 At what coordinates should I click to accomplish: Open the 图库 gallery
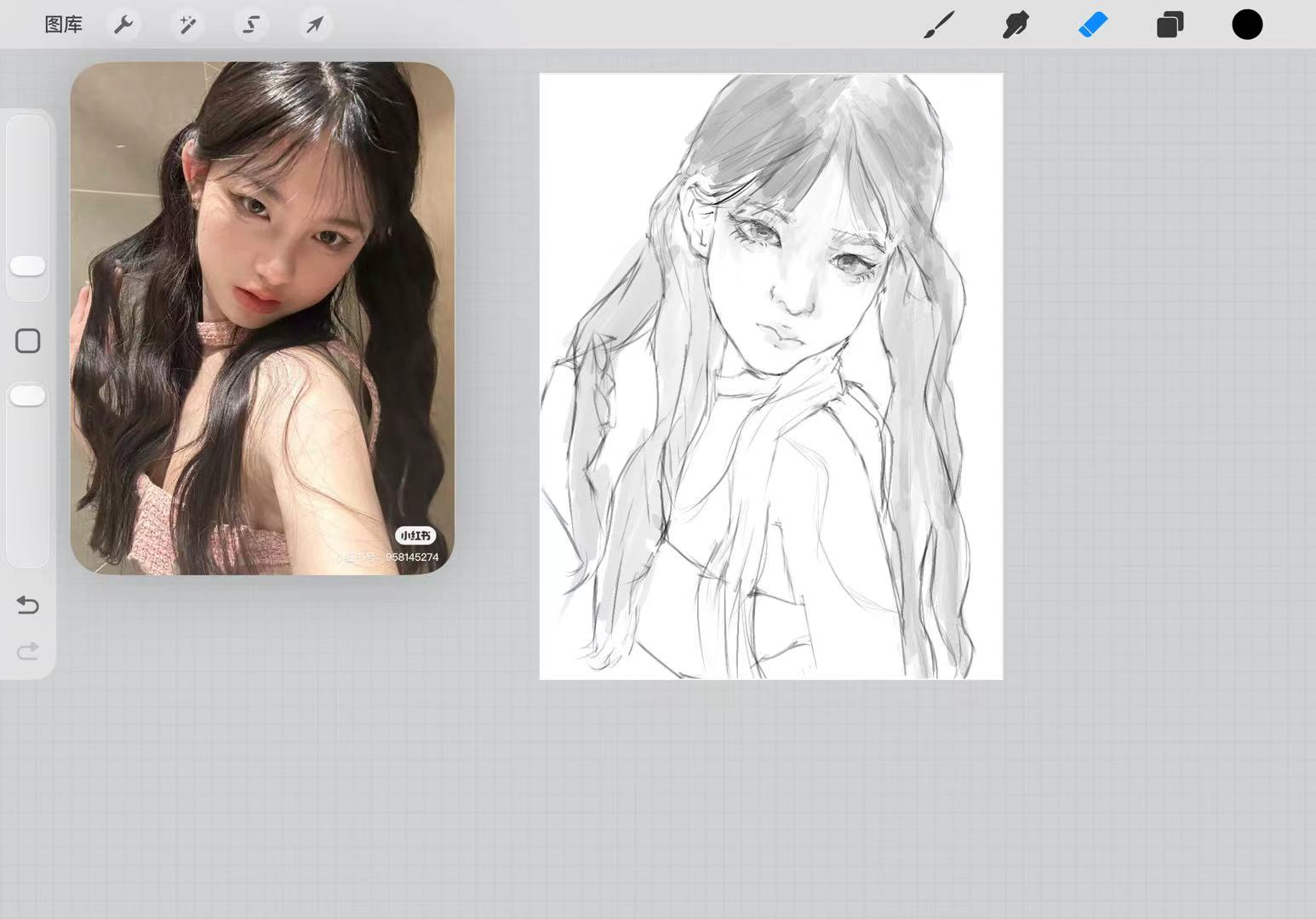coord(63,25)
